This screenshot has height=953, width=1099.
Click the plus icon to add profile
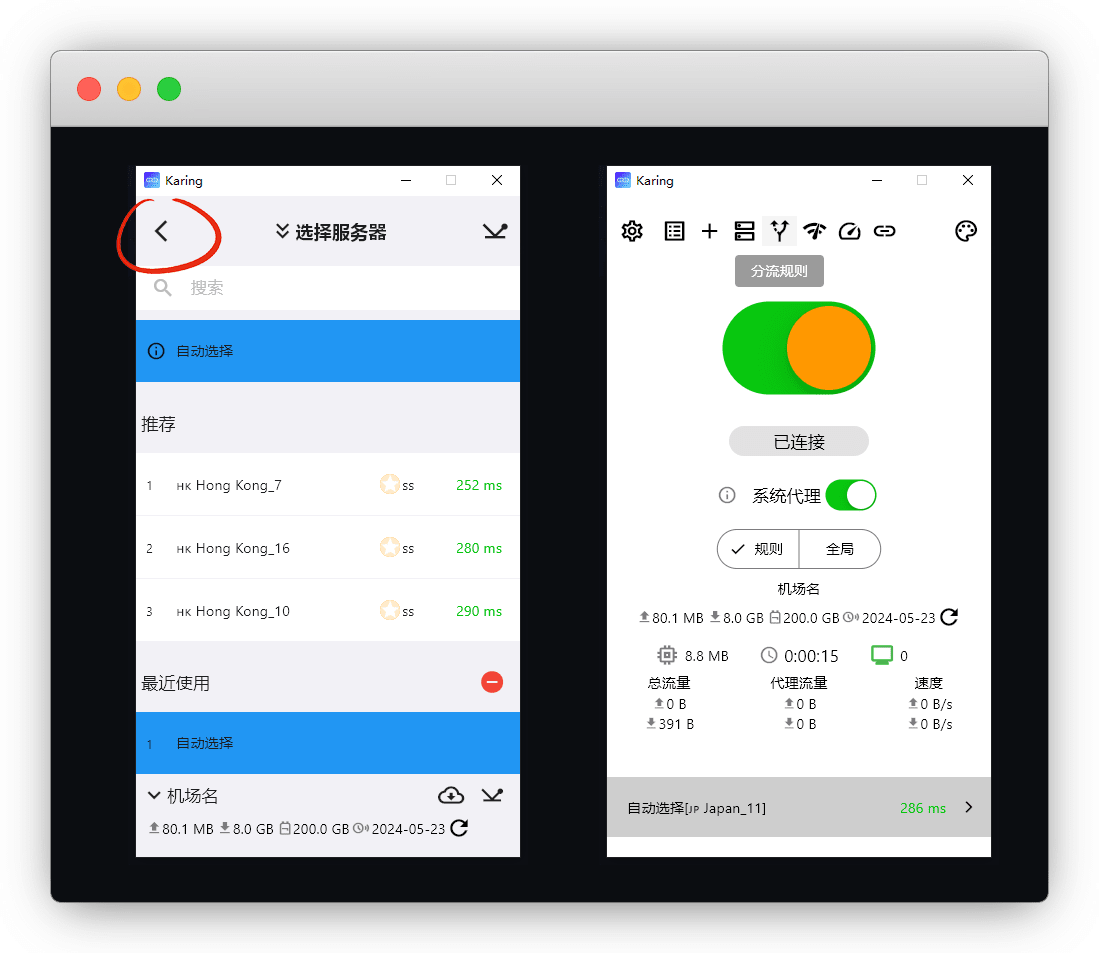709,232
